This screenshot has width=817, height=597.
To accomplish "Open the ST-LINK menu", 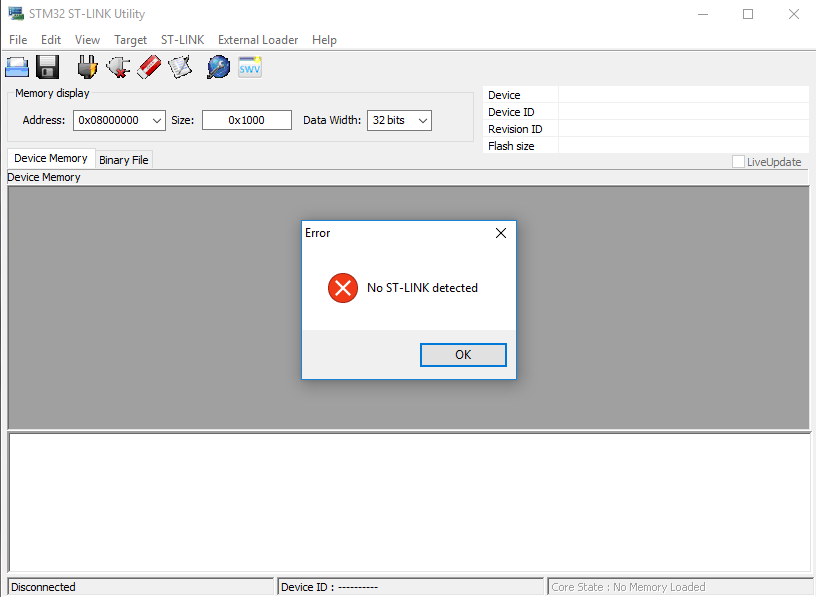I will point(182,40).
